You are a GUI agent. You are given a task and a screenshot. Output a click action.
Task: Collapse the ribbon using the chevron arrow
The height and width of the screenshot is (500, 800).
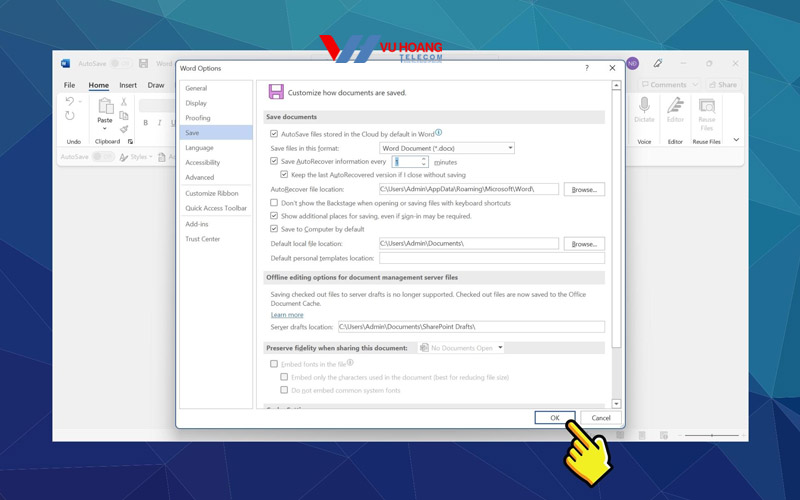click(737, 140)
